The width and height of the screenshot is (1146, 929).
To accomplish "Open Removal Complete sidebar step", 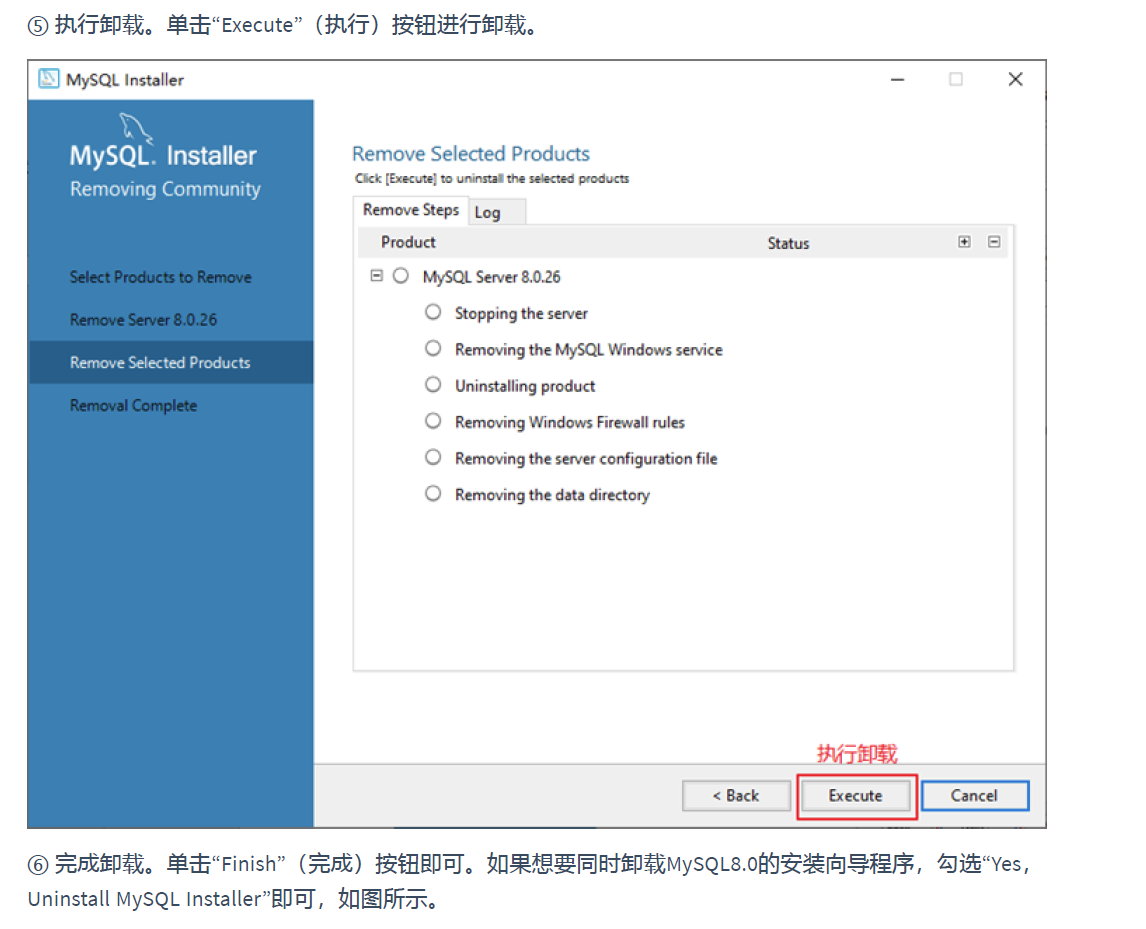I will point(133,406).
